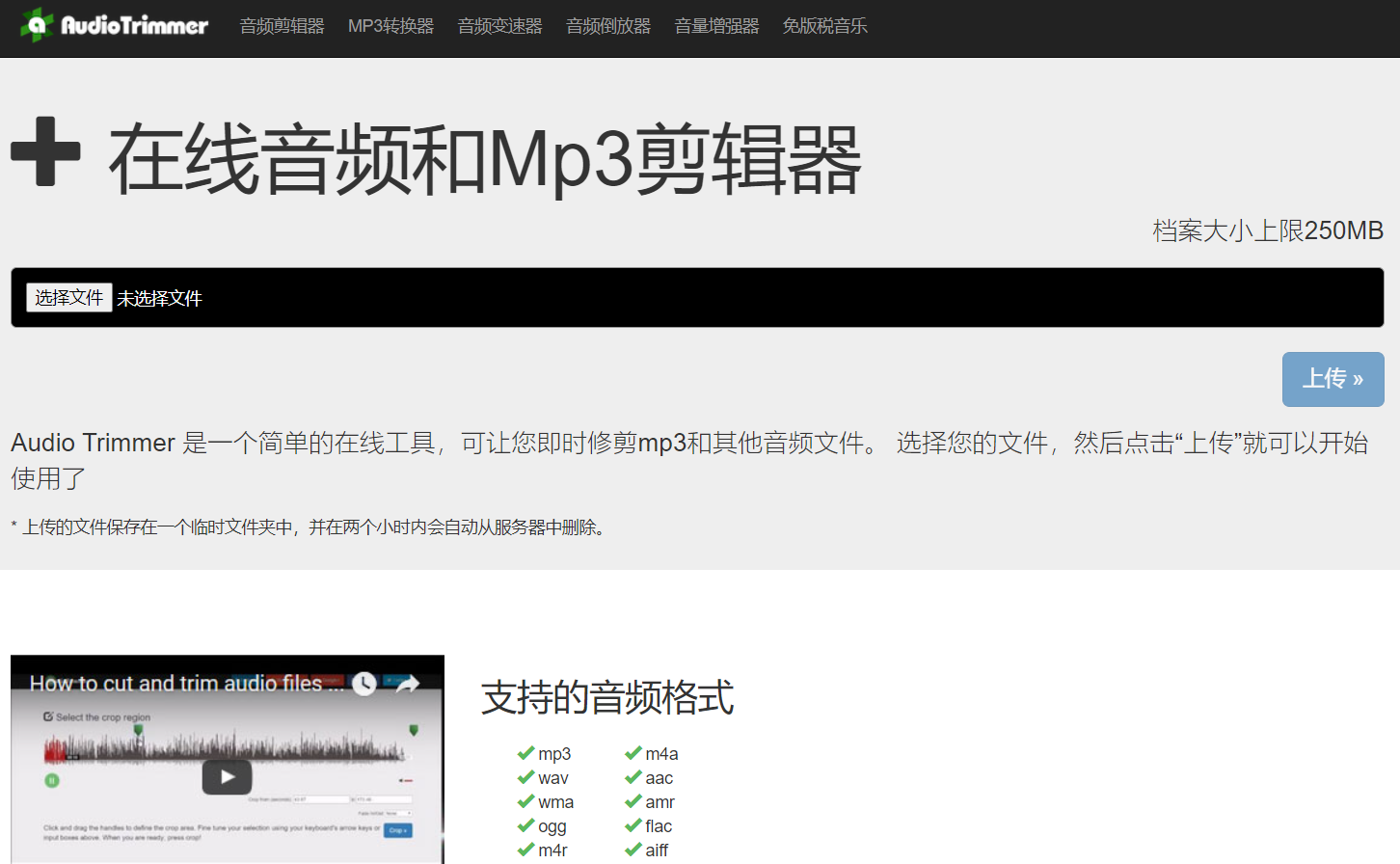The image size is (1400, 864).
Task: Navigate to 音频倒放器
Action: click(607, 26)
